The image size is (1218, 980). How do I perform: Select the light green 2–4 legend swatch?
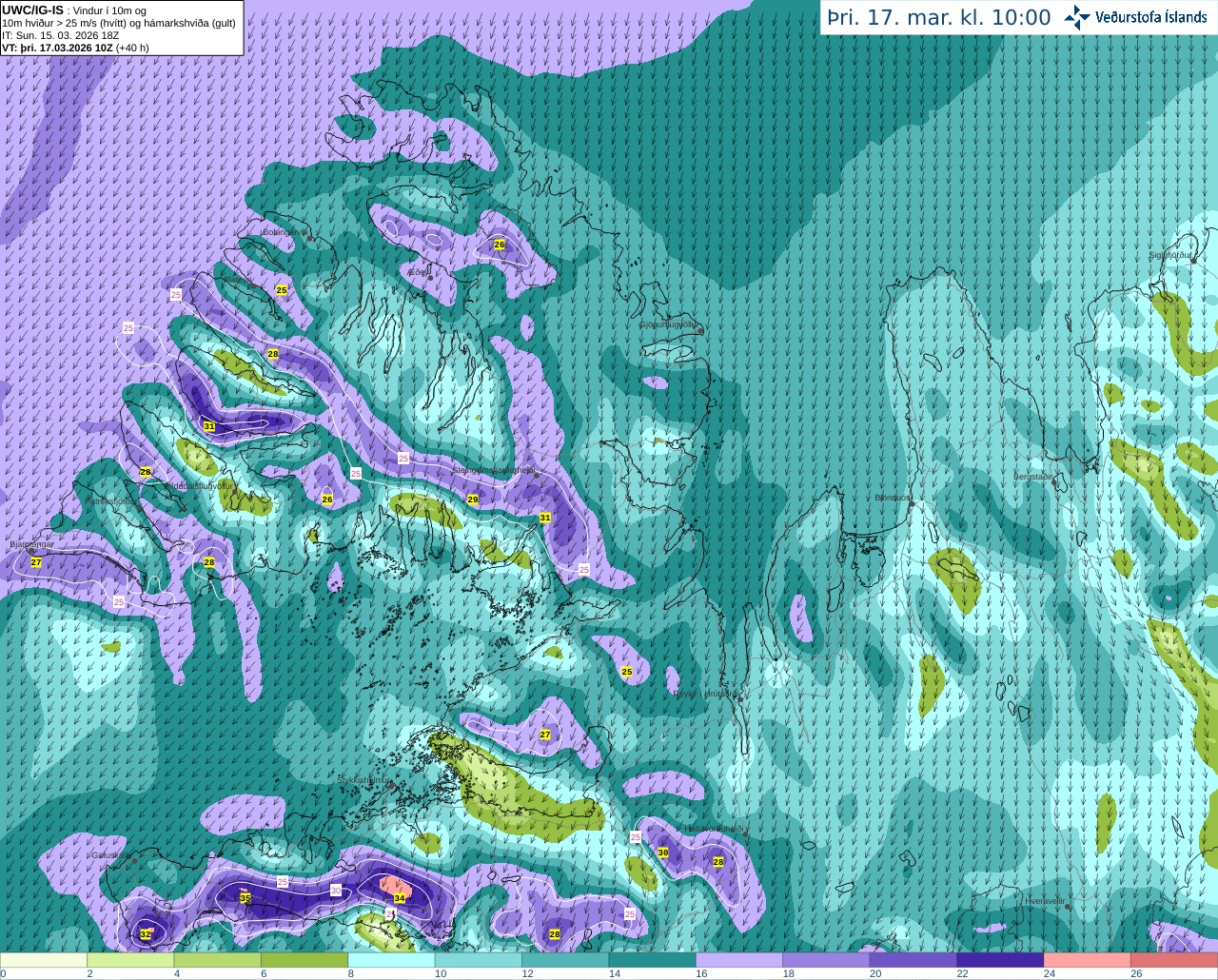tap(130, 960)
